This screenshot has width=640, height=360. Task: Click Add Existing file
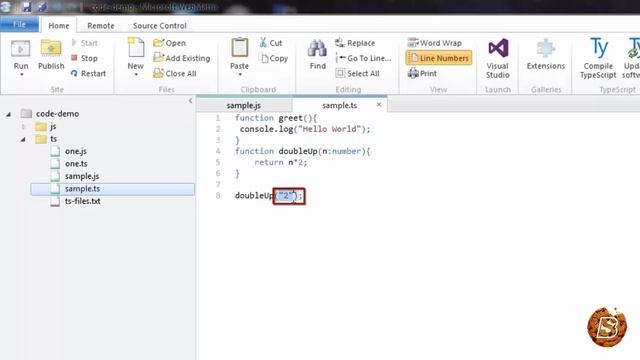pyautogui.click(x=182, y=58)
